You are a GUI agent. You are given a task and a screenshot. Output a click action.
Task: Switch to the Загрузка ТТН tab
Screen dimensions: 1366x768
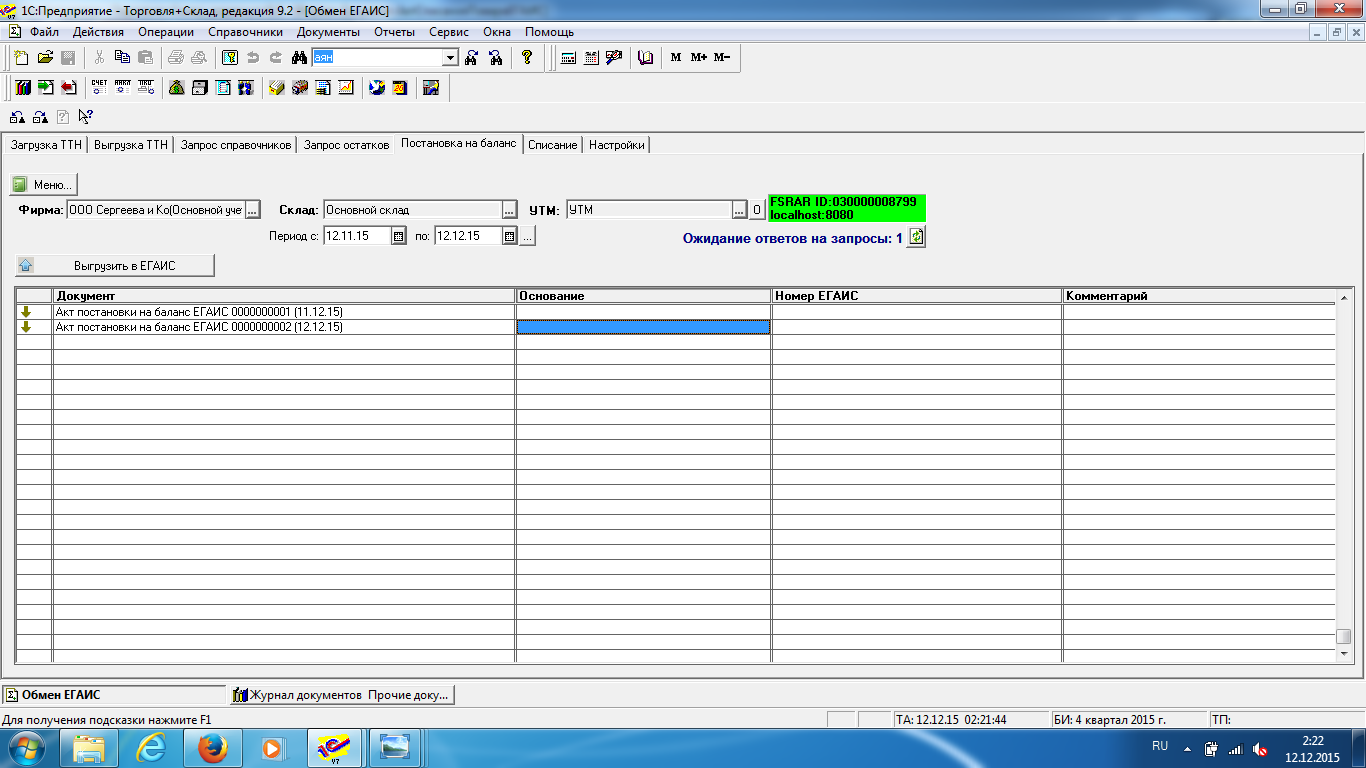coord(46,145)
